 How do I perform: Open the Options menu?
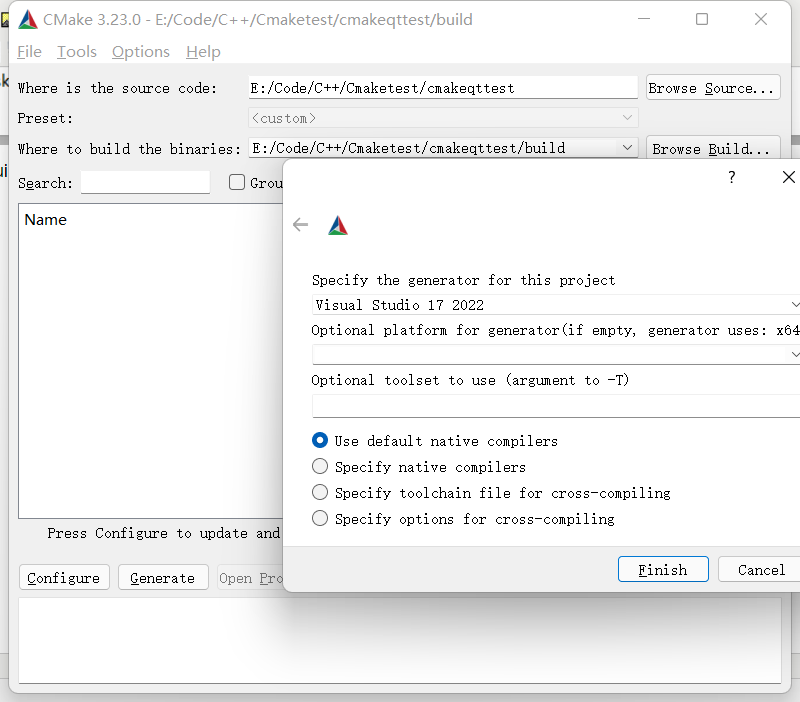coord(141,52)
